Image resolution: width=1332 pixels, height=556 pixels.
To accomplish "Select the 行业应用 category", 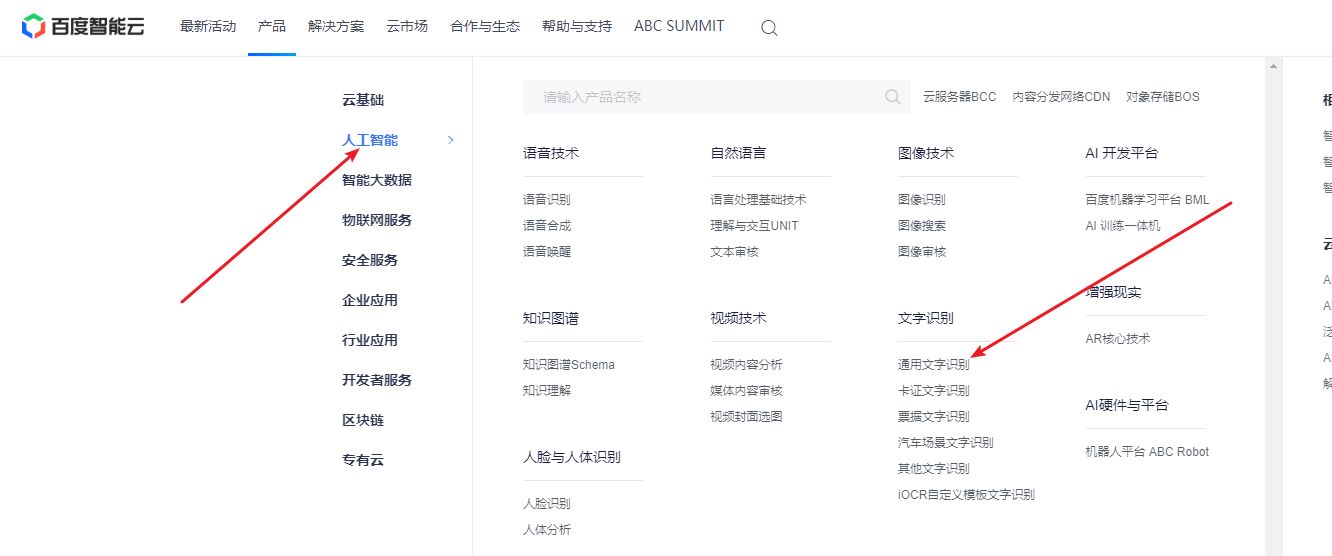I will 370,340.
